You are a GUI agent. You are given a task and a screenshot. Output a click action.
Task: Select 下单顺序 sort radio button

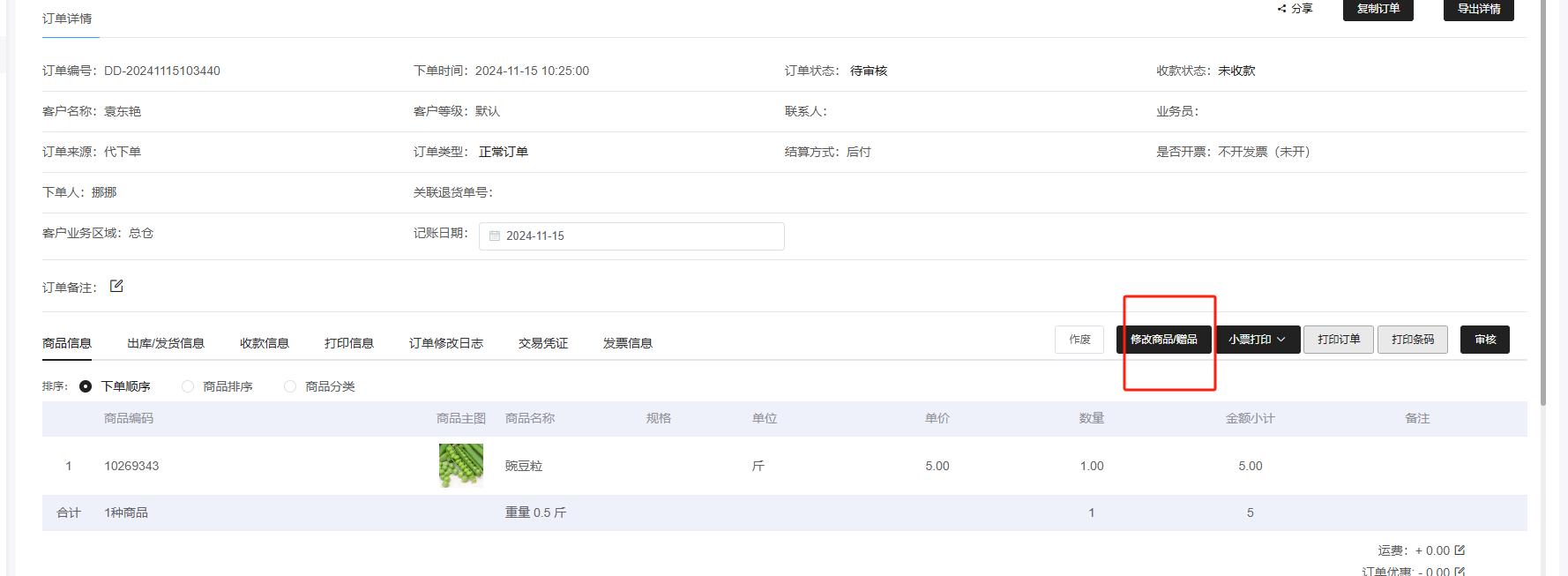click(x=86, y=386)
